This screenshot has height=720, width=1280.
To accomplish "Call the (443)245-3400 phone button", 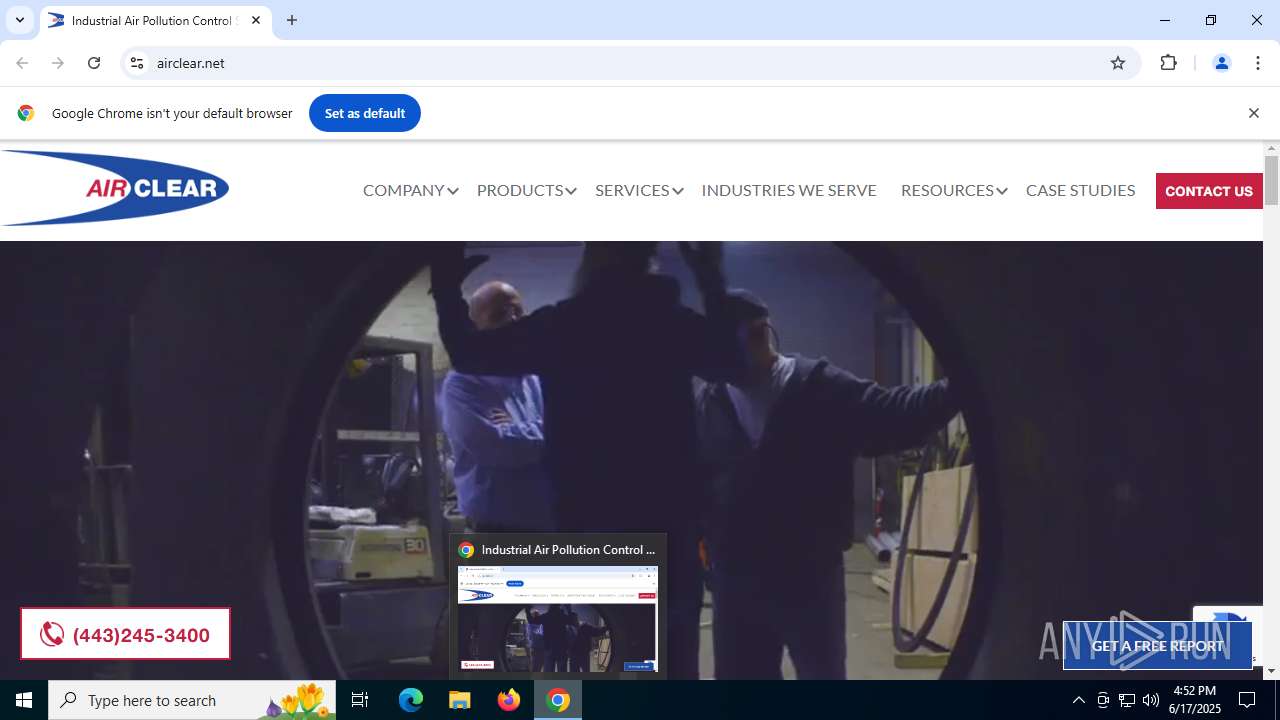I will (125, 634).
